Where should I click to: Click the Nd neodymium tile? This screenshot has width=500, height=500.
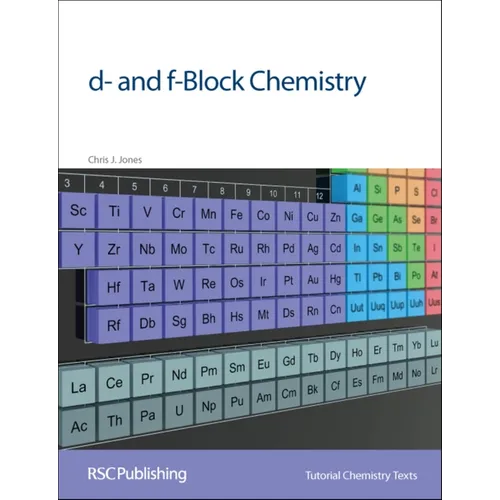pyautogui.click(x=179, y=375)
